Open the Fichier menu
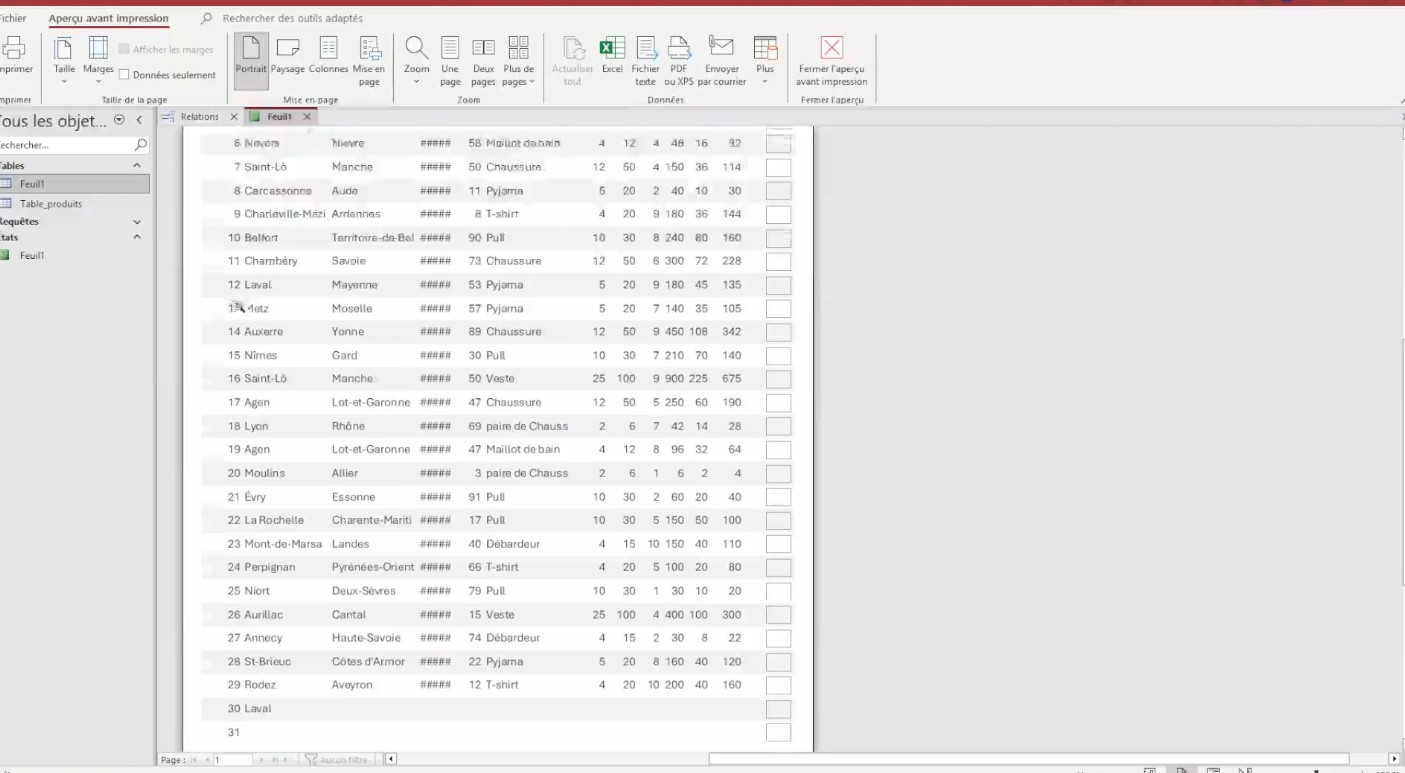1405x773 pixels. [13, 18]
